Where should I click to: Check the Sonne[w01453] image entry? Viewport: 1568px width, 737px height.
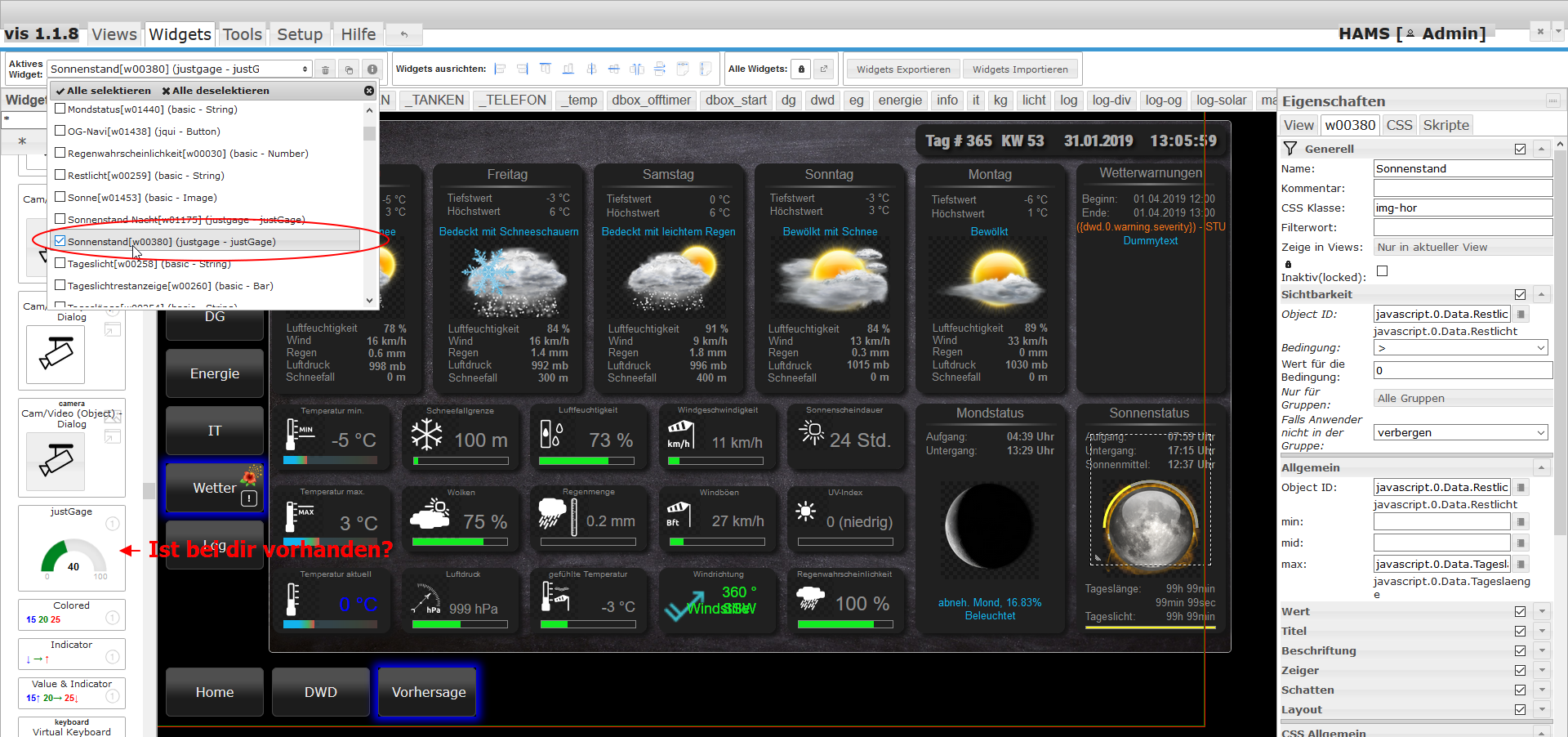click(x=60, y=197)
